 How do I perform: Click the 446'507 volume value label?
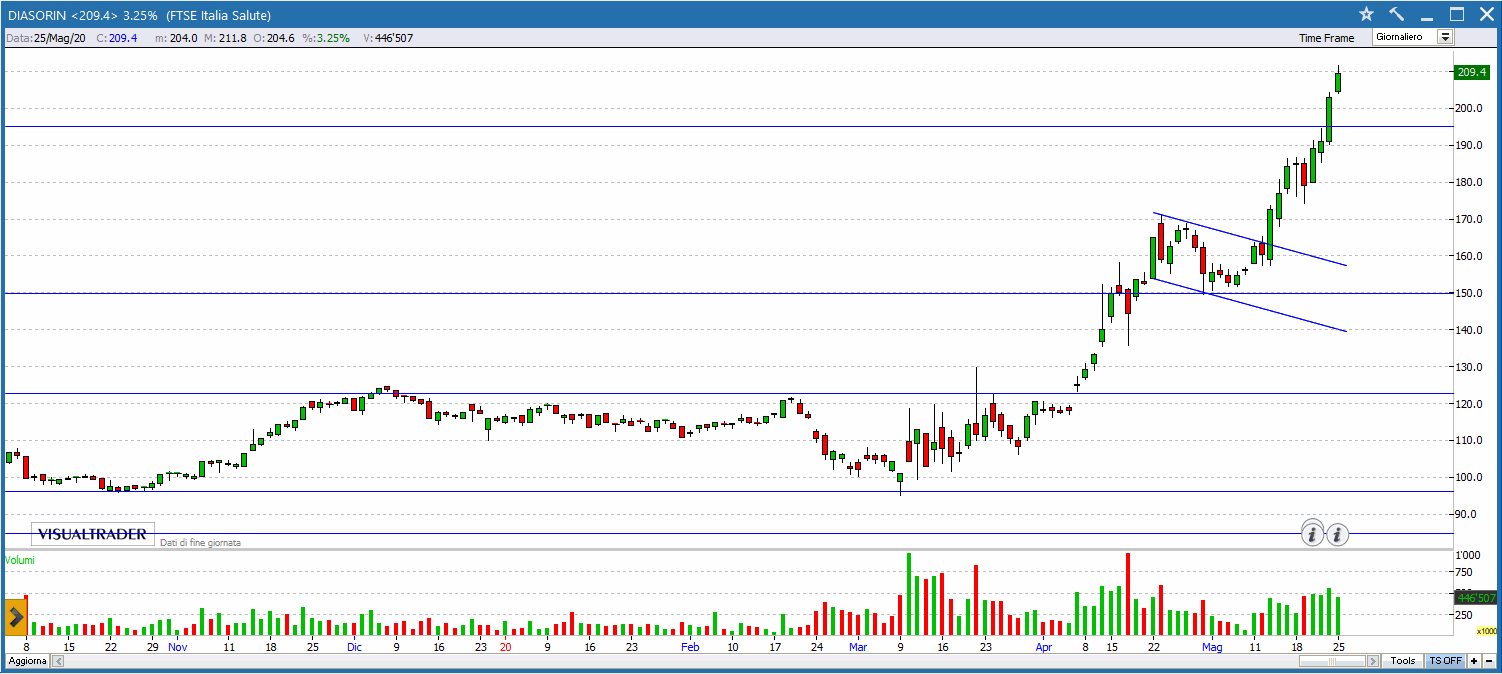coord(1475,597)
